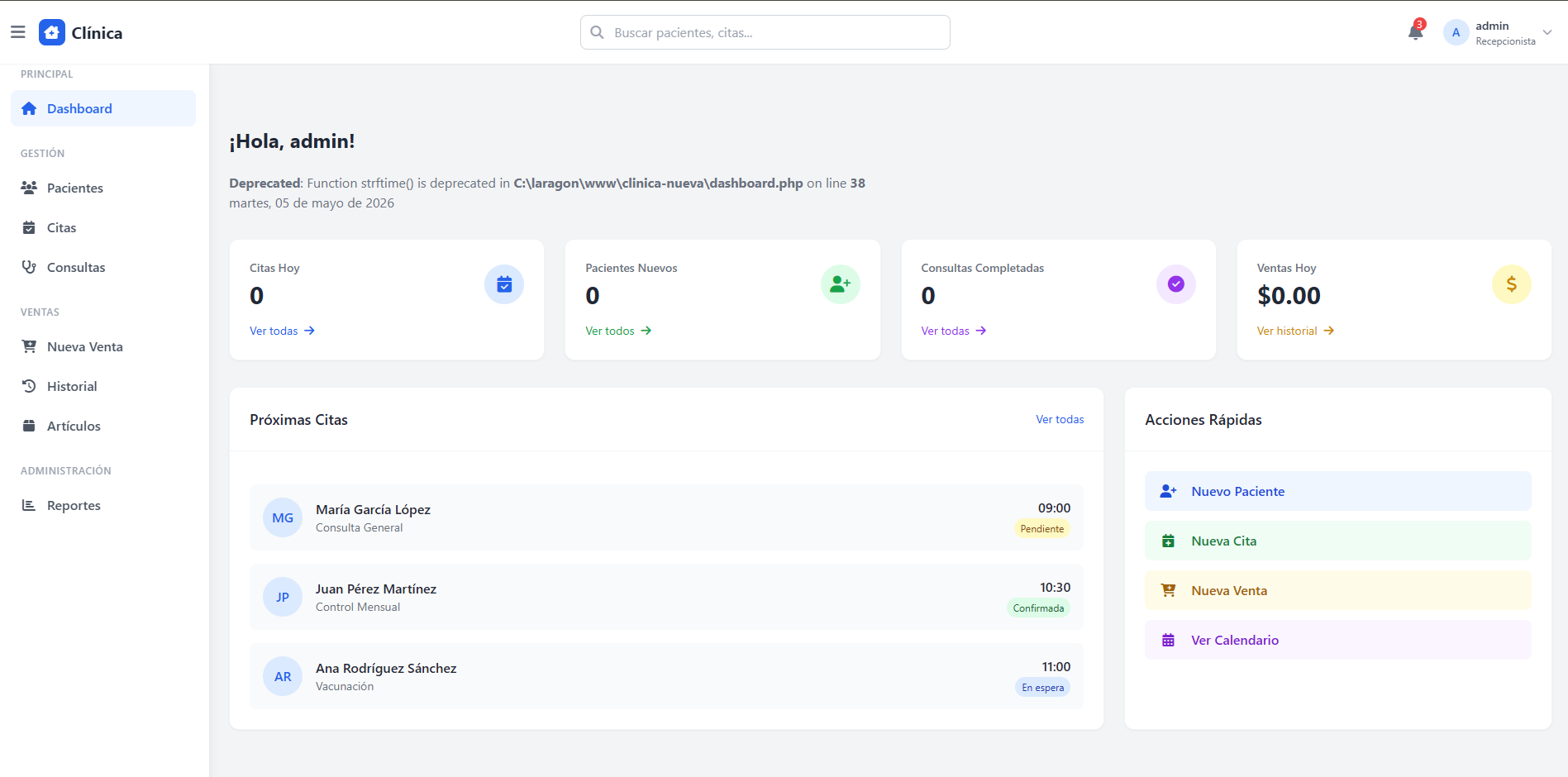Go to Artículos in the sidebar
The width and height of the screenshot is (1568, 777).
pyautogui.click(x=103, y=426)
